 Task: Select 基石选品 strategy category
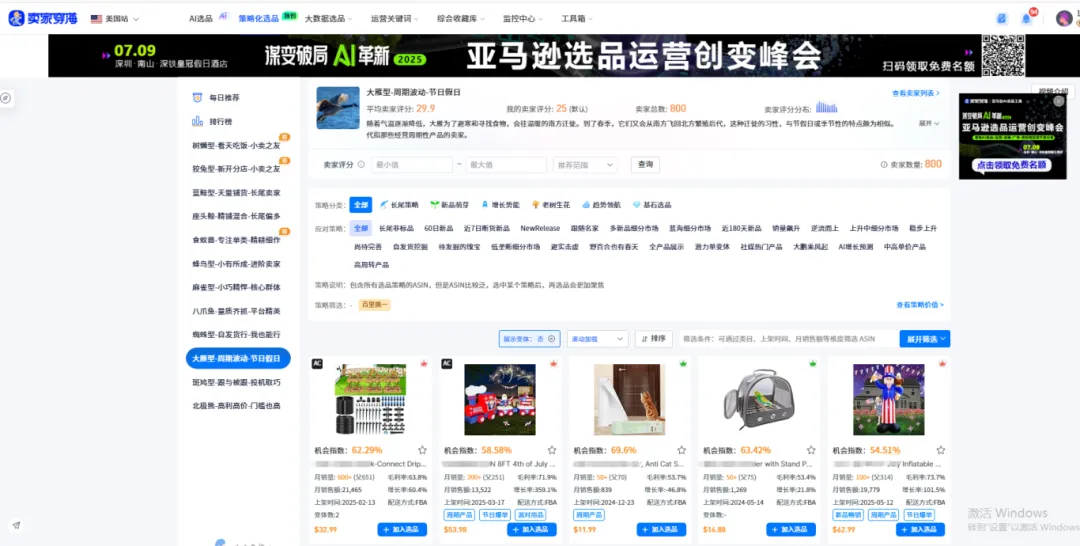[652, 204]
